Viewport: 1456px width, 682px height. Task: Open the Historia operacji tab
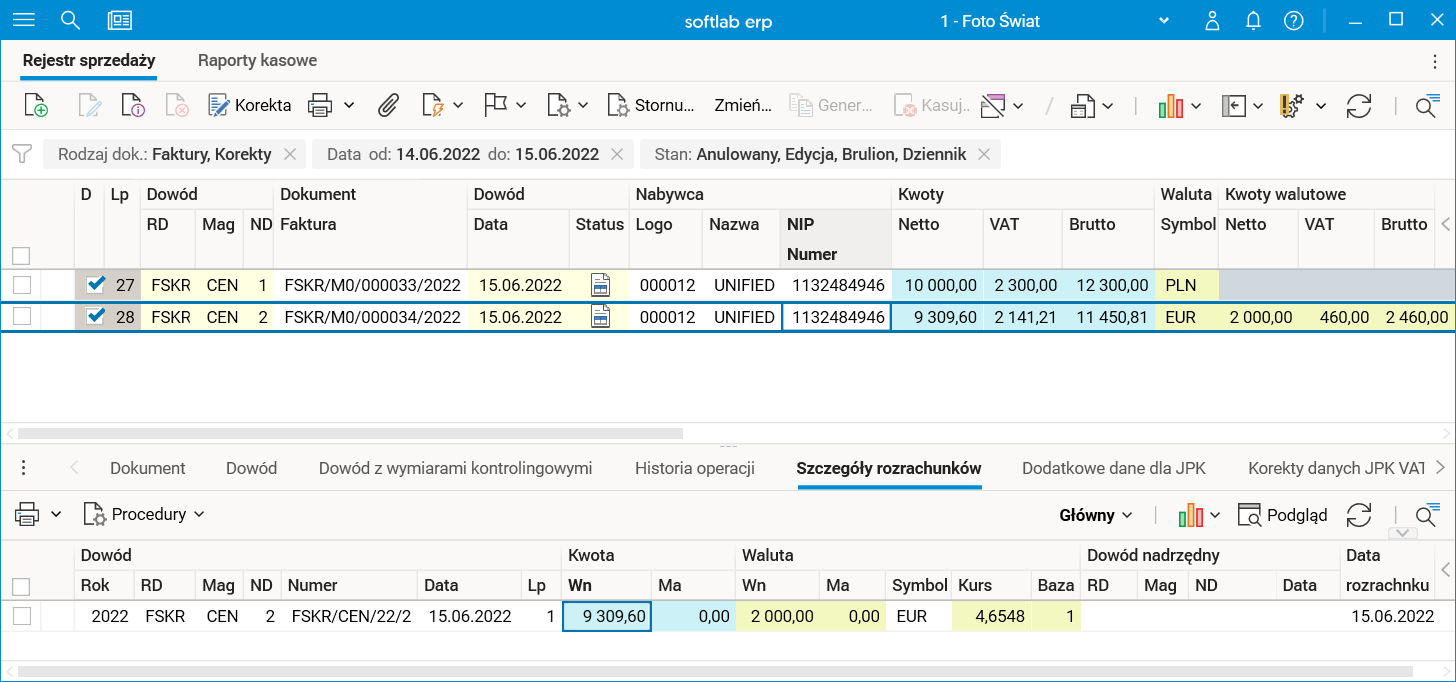pyautogui.click(x=694, y=468)
